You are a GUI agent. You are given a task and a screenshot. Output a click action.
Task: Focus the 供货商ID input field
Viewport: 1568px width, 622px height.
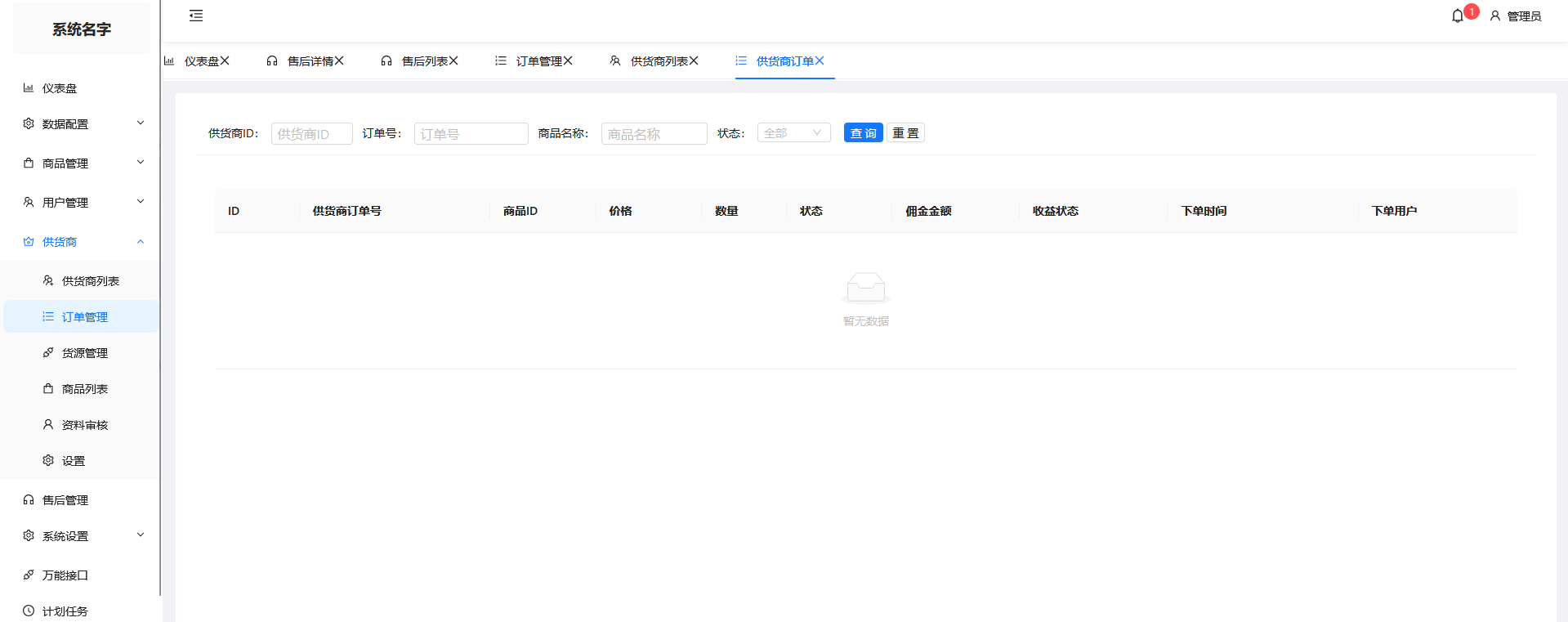click(311, 134)
